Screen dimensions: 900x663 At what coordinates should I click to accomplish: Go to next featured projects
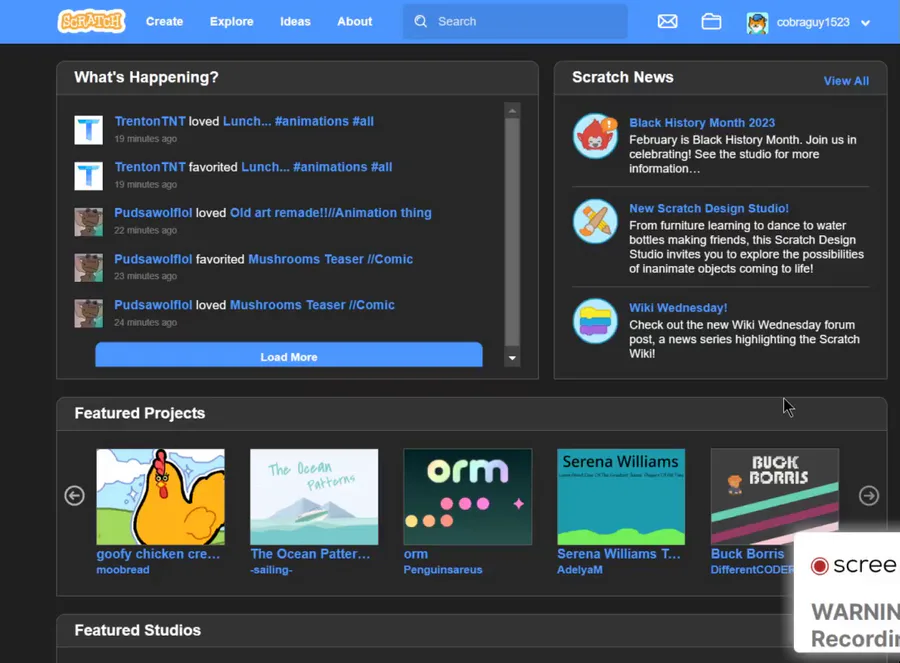868,495
